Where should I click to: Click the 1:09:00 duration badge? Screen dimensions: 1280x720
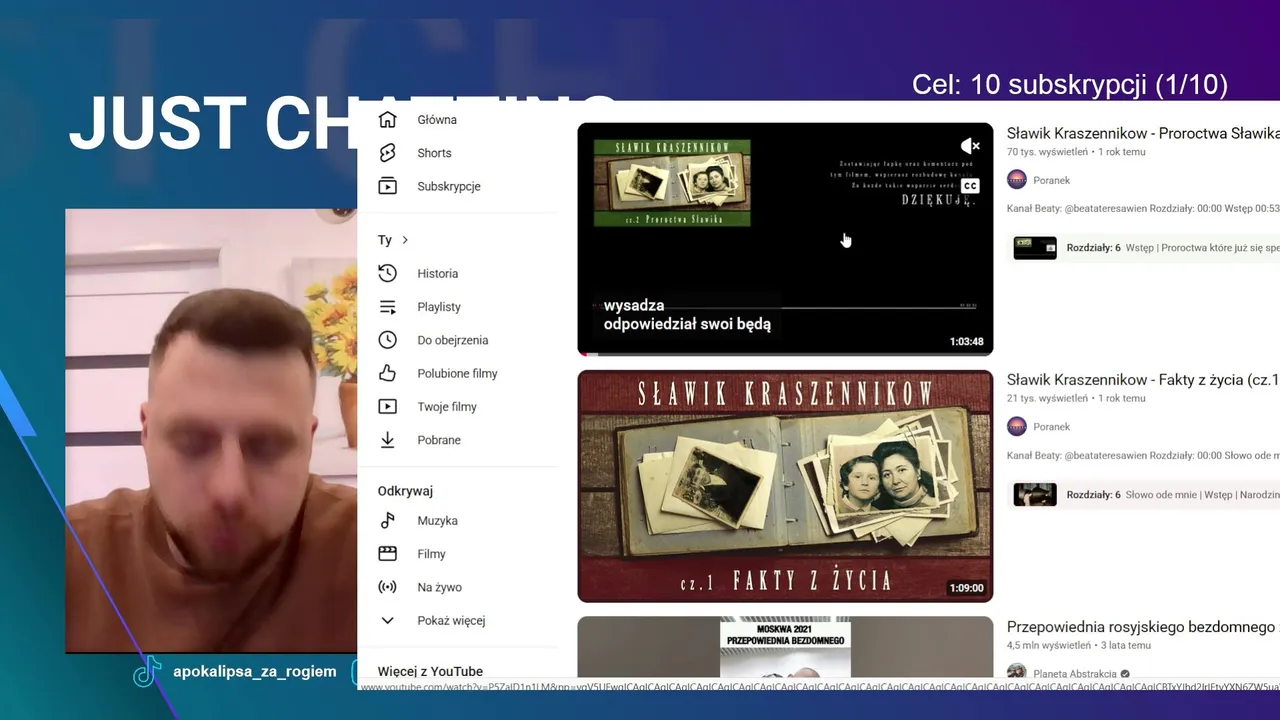[x=966, y=588]
